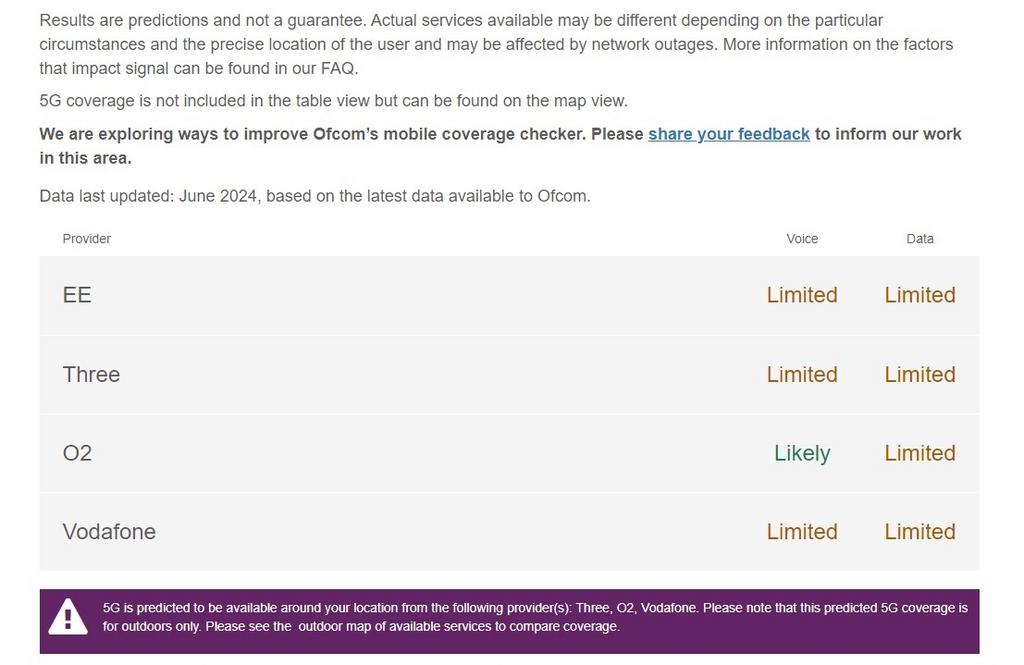
Task: Select the Three provider name
Action: click(91, 374)
